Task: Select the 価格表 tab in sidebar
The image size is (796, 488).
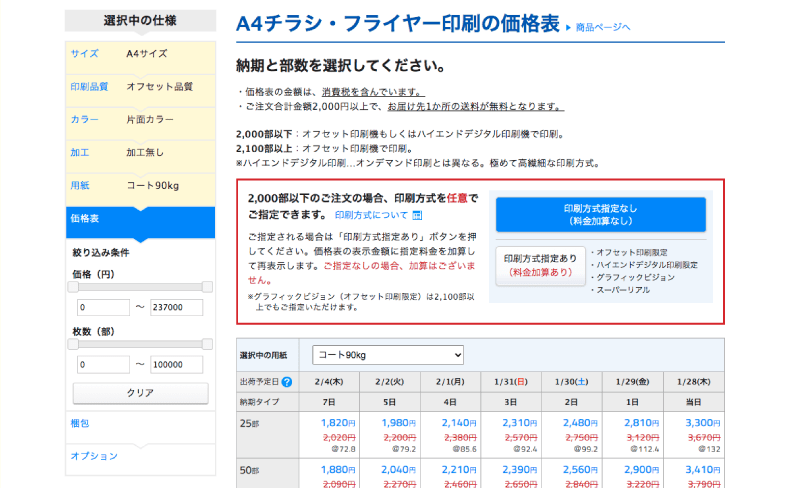Action: pos(140,218)
